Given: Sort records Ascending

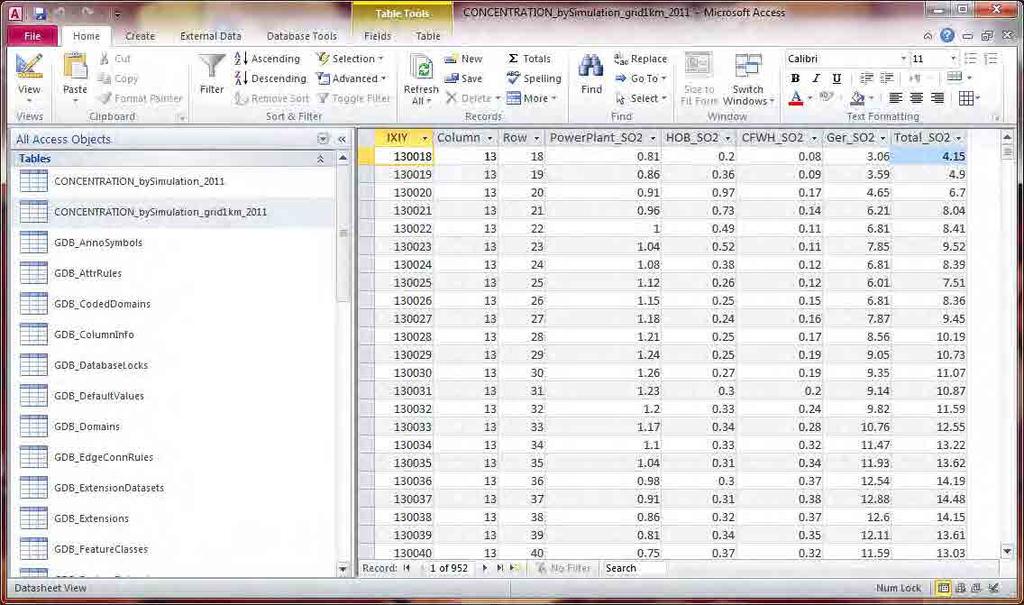Looking at the screenshot, I should pyautogui.click(x=268, y=59).
